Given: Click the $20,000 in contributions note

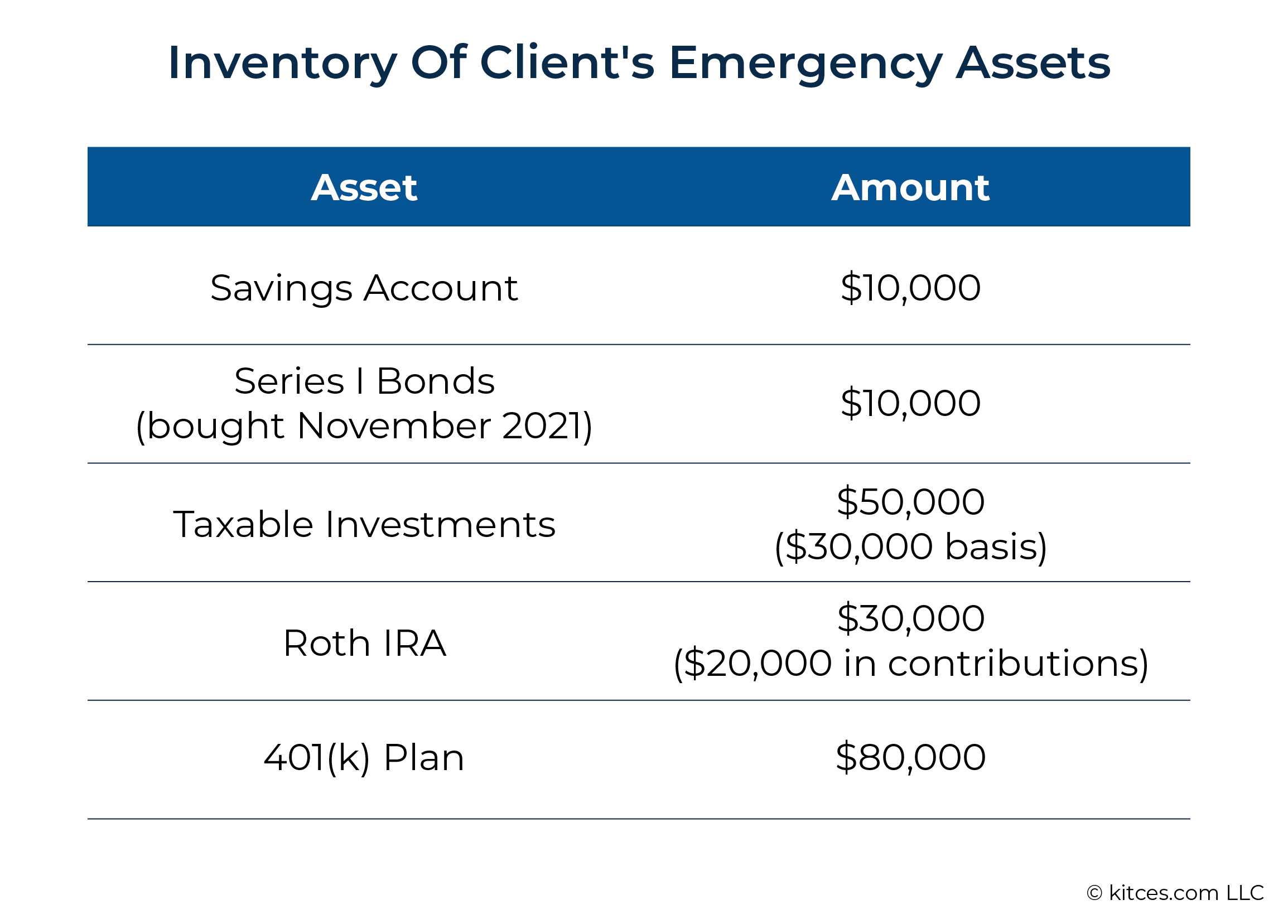Looking at the screenshot, I should pos(910,664).
